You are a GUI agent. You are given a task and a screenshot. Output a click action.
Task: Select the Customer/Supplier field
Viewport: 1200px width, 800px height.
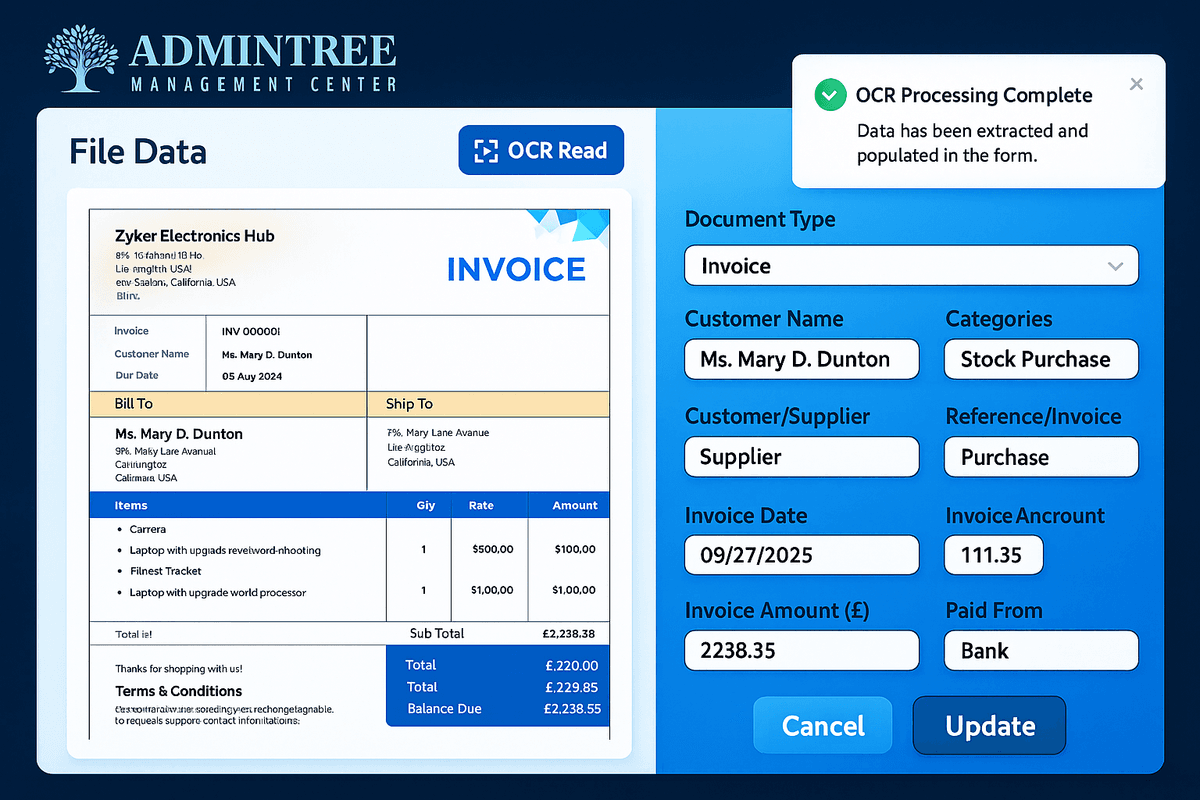(801, 457)
